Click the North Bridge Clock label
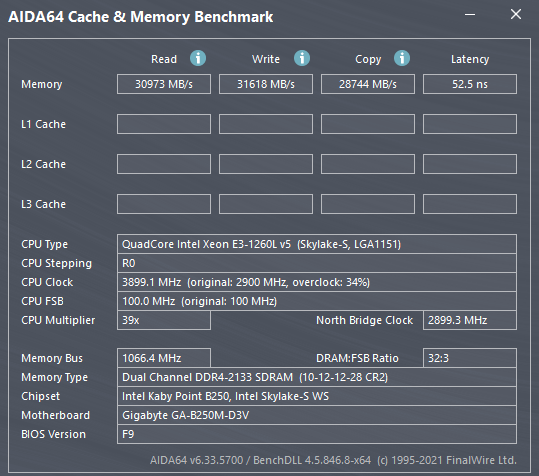This screenshot has height=476, width=539. pos(364,320)
